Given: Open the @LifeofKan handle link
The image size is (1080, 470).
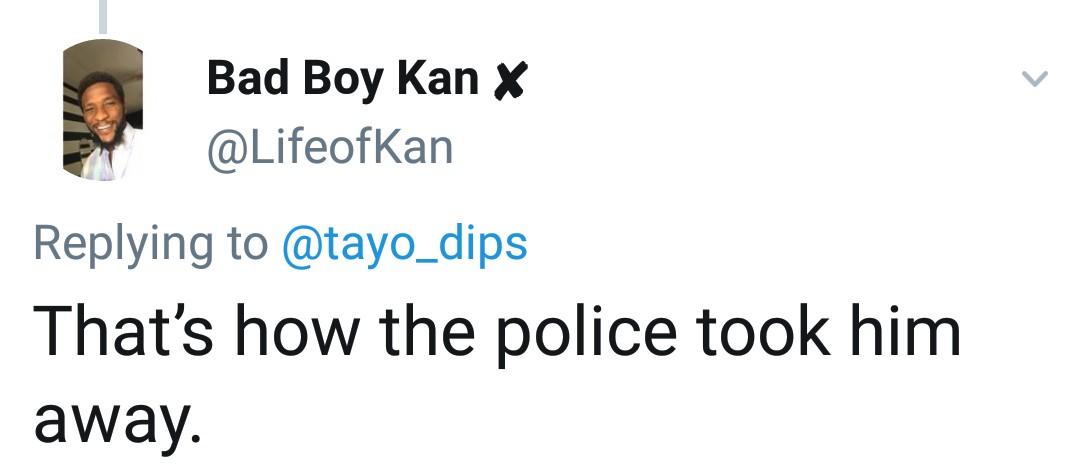Looking at the screenshot, I should coord(329,148).
